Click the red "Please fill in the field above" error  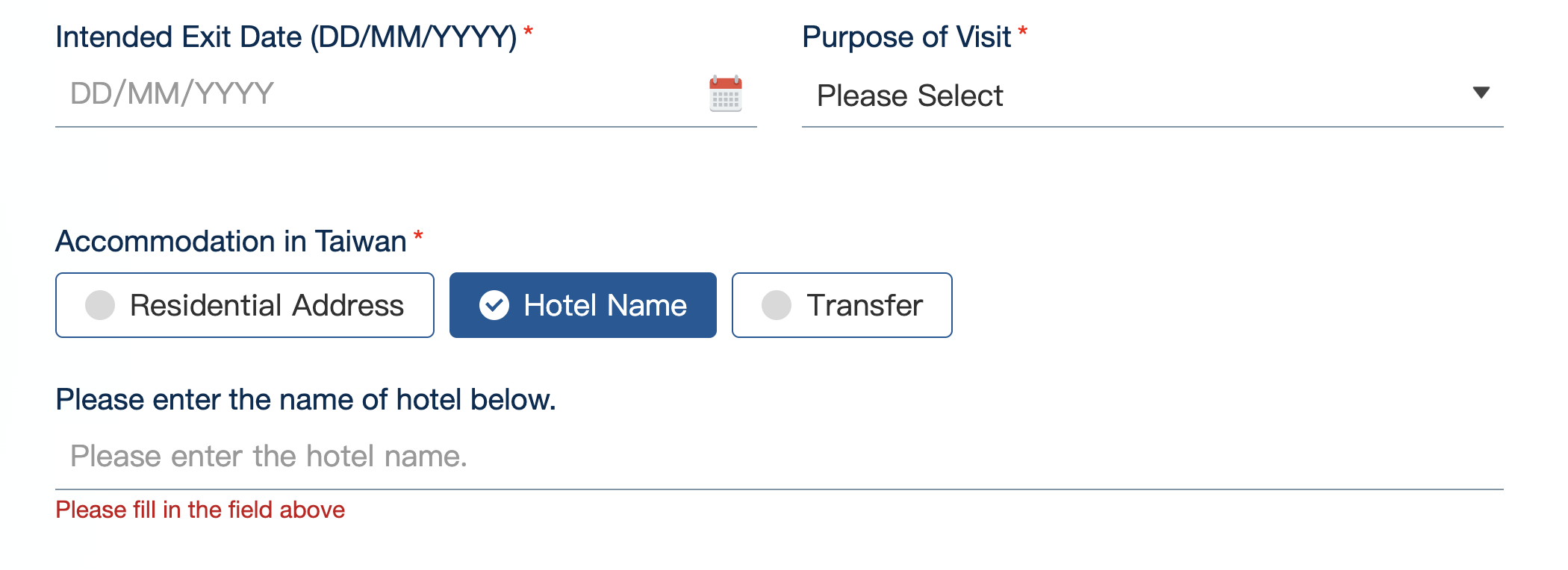click(200, 510)
